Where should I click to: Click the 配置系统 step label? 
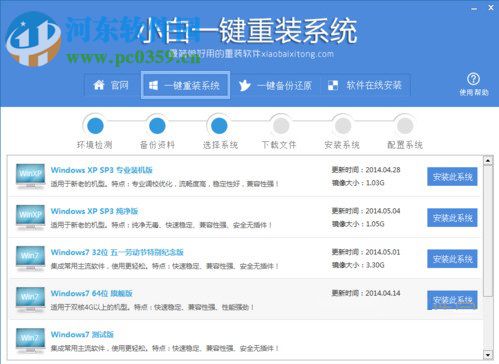point(405,145)
